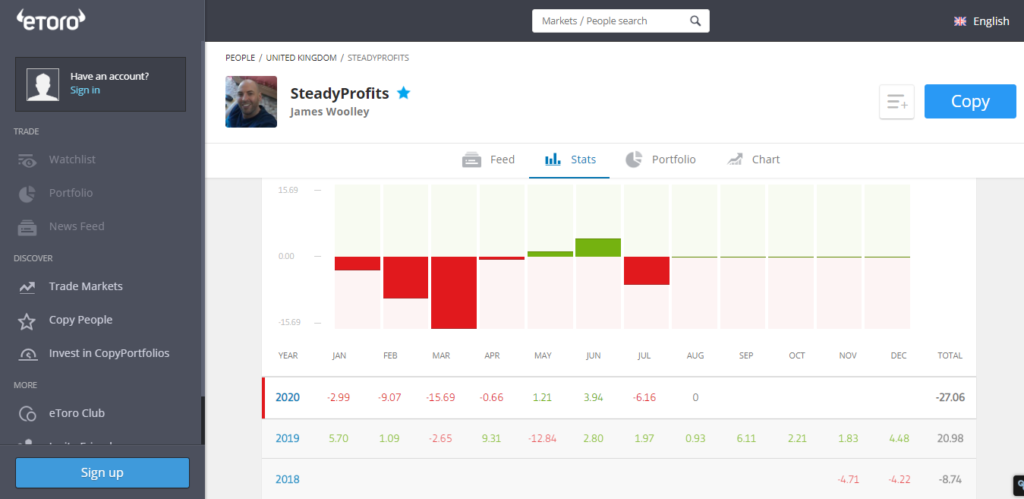Click the CopyPortfolios icon

27,354
